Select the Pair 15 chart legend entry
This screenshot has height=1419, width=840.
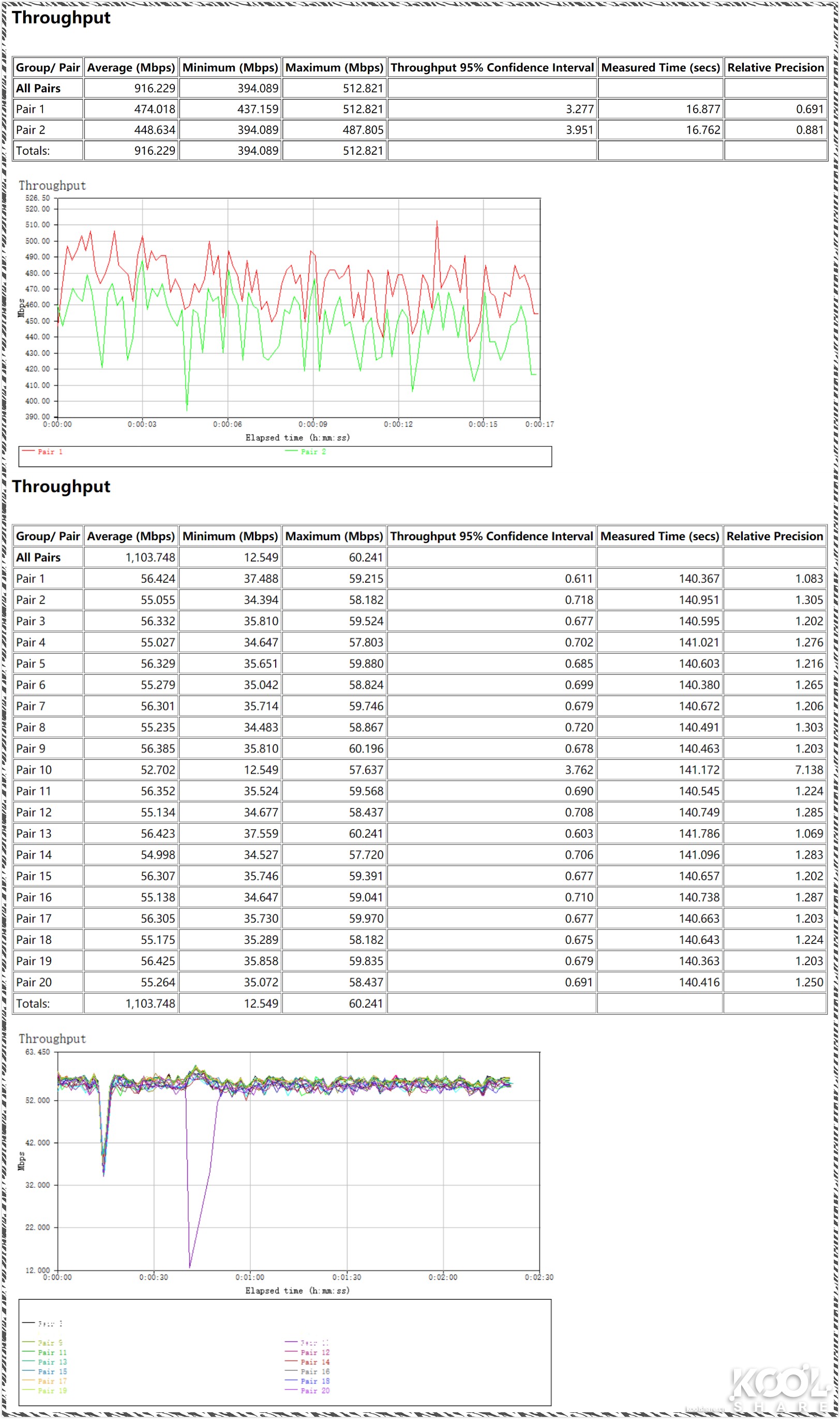[44, 1372]
